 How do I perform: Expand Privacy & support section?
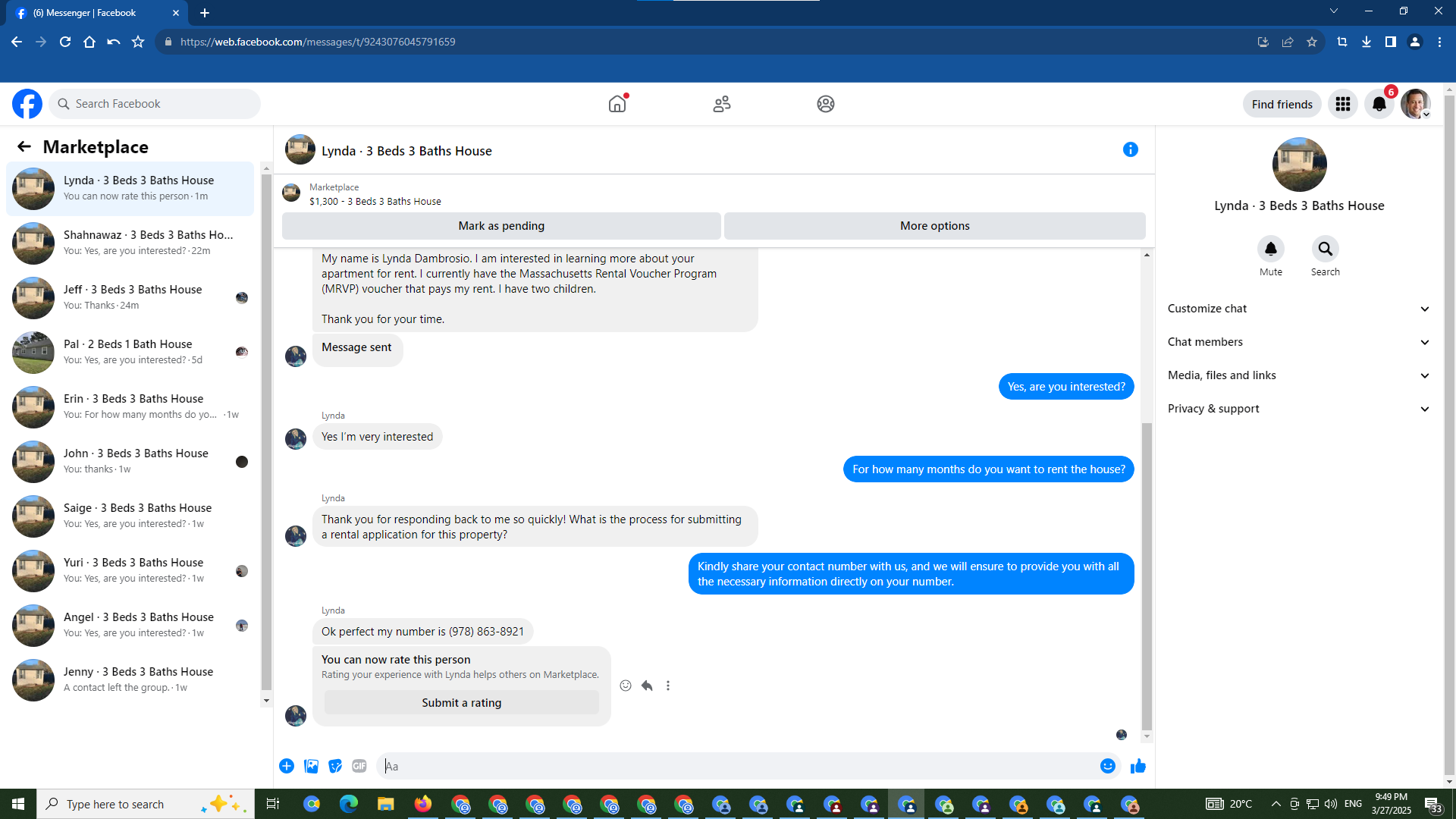click(1298, 409)
